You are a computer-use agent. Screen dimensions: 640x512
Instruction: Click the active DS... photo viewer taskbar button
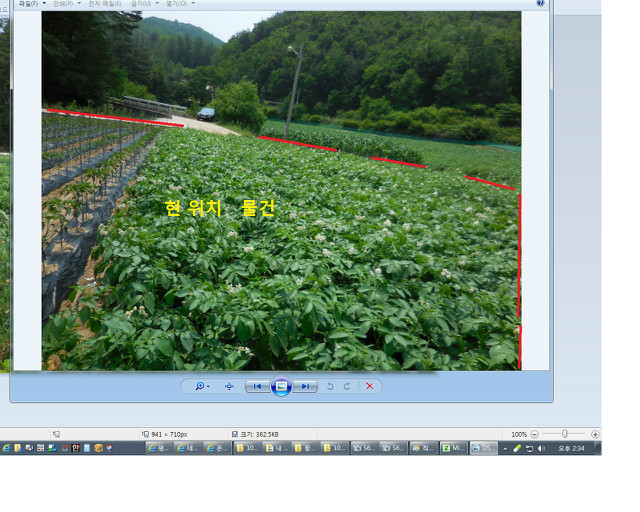point(483,448)
